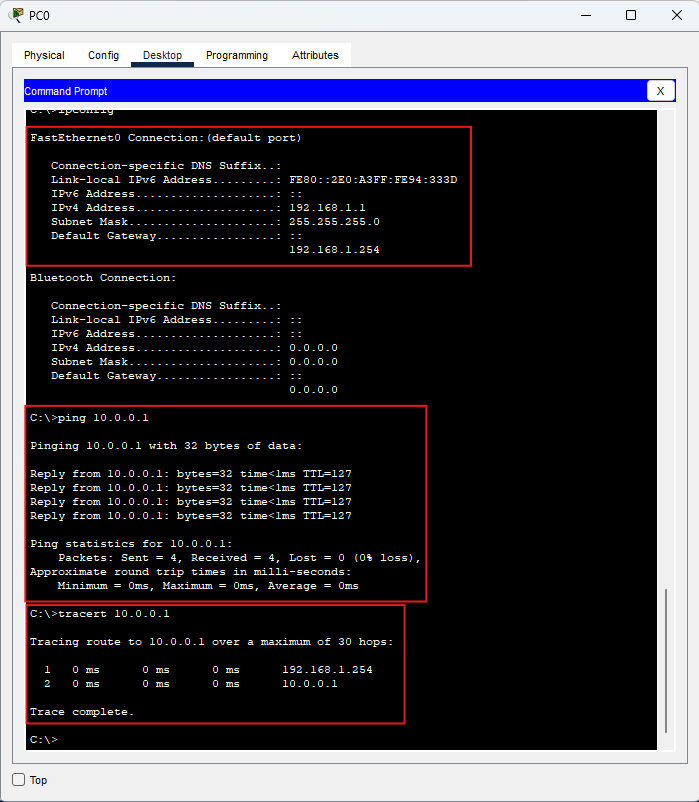
Task: Click the 'Bluetooth Connection:' heading
Action: [103, 278]
